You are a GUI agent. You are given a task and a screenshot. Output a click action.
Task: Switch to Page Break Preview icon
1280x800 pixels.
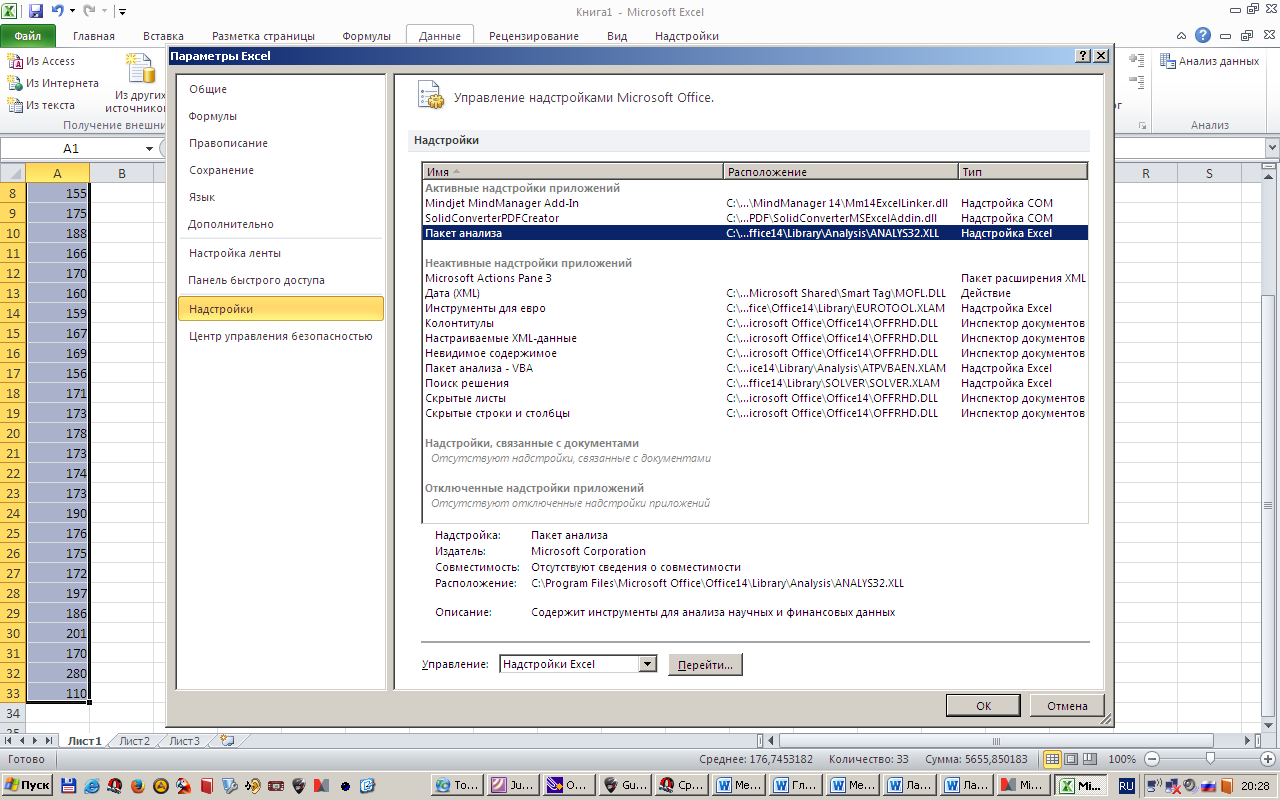(x=1090, y=759)
